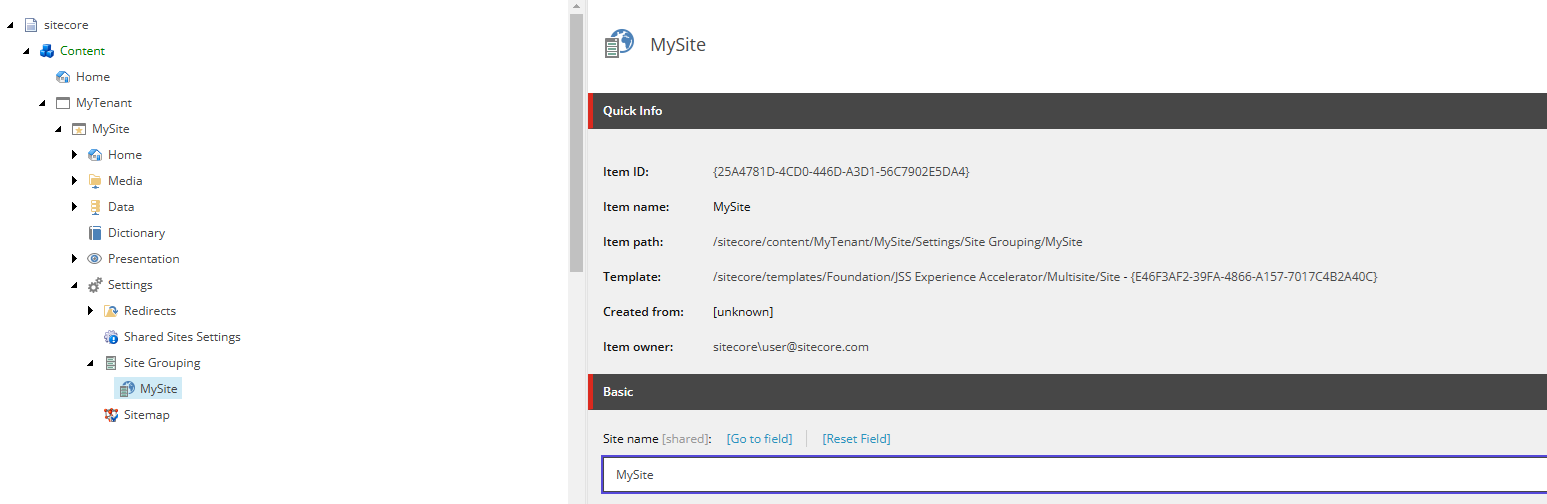Click the Home icon under MySite
This screenshot has width=1547, height=504.
click(x=95, y=154)
